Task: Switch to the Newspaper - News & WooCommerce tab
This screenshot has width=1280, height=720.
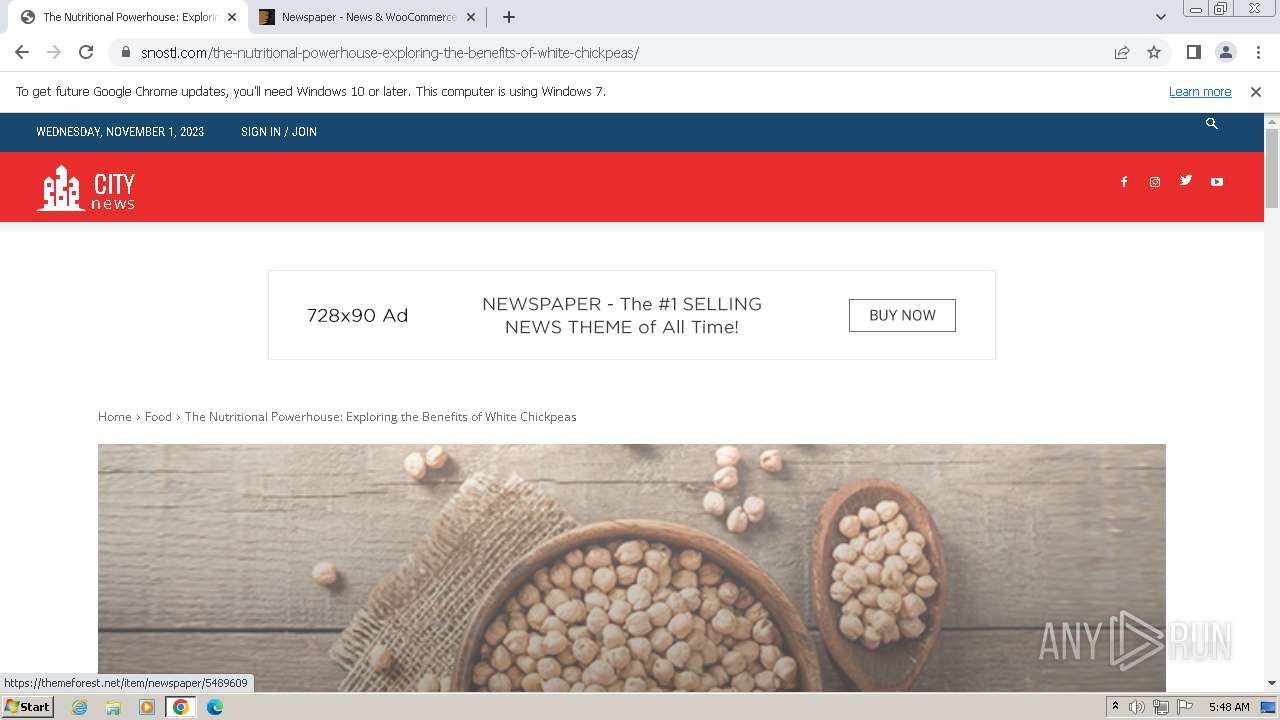Action: point(366,17)
